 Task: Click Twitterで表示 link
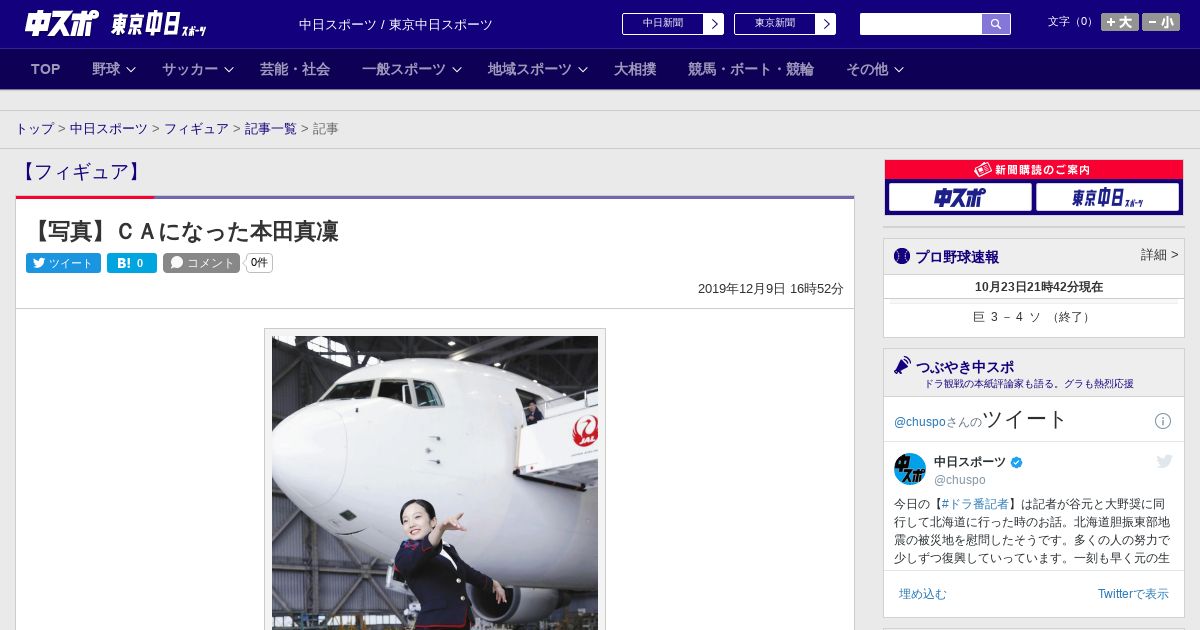pos(1133,594)
